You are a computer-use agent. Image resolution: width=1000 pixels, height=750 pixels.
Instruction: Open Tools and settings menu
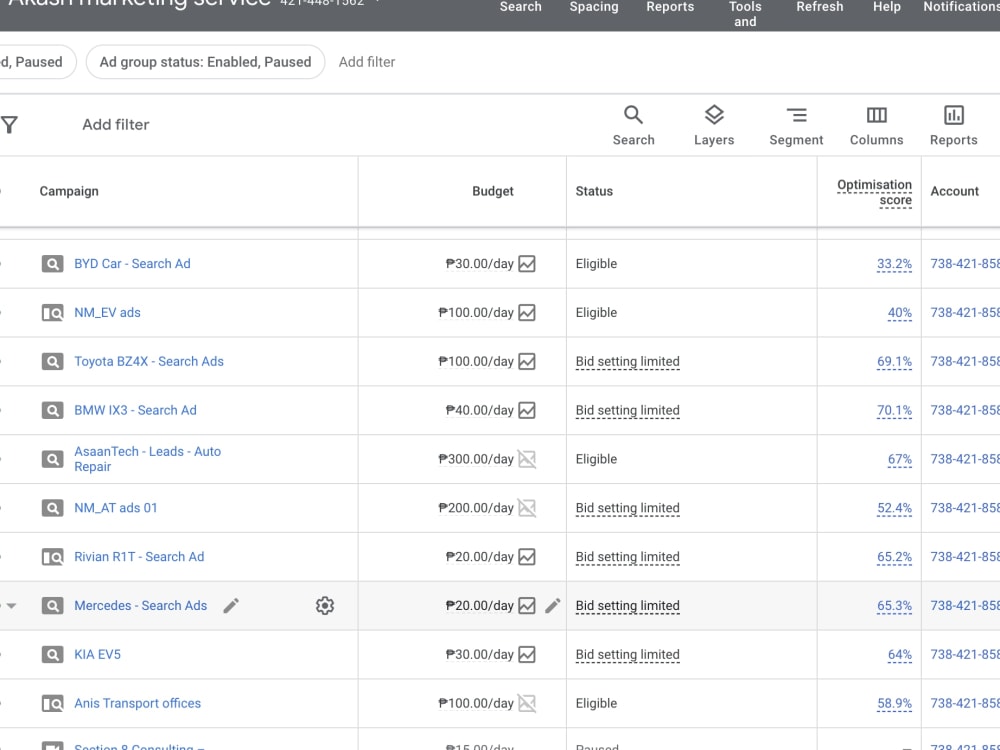pos(745,14)
